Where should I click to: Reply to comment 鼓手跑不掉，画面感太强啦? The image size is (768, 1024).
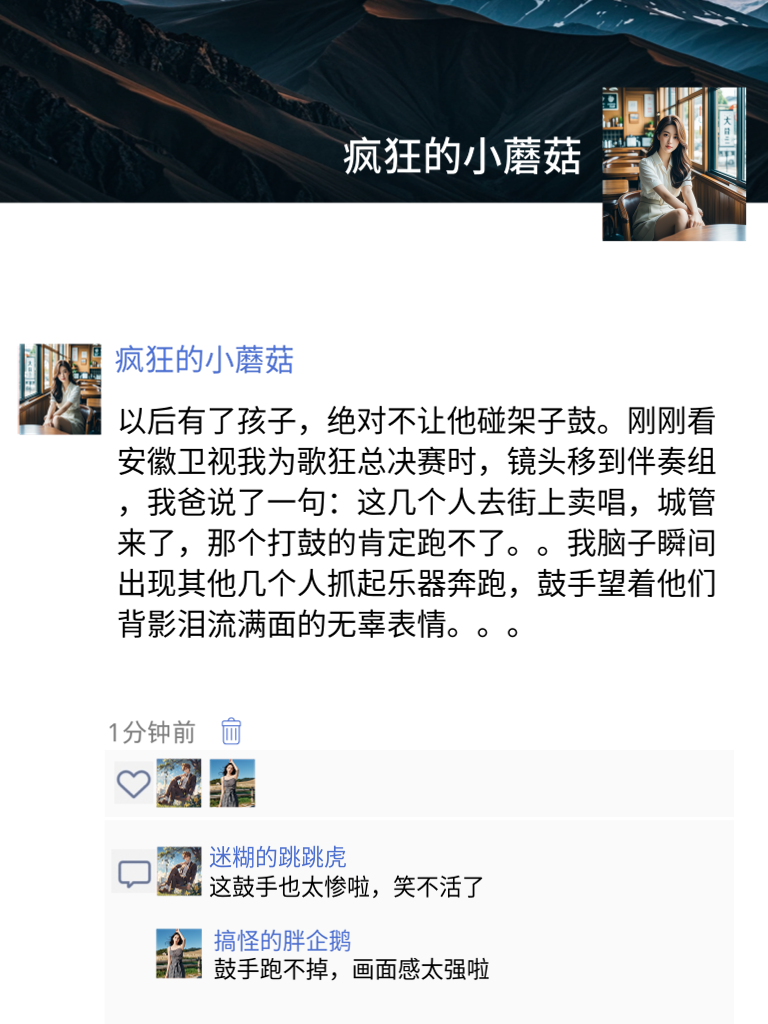pos(351,969)
